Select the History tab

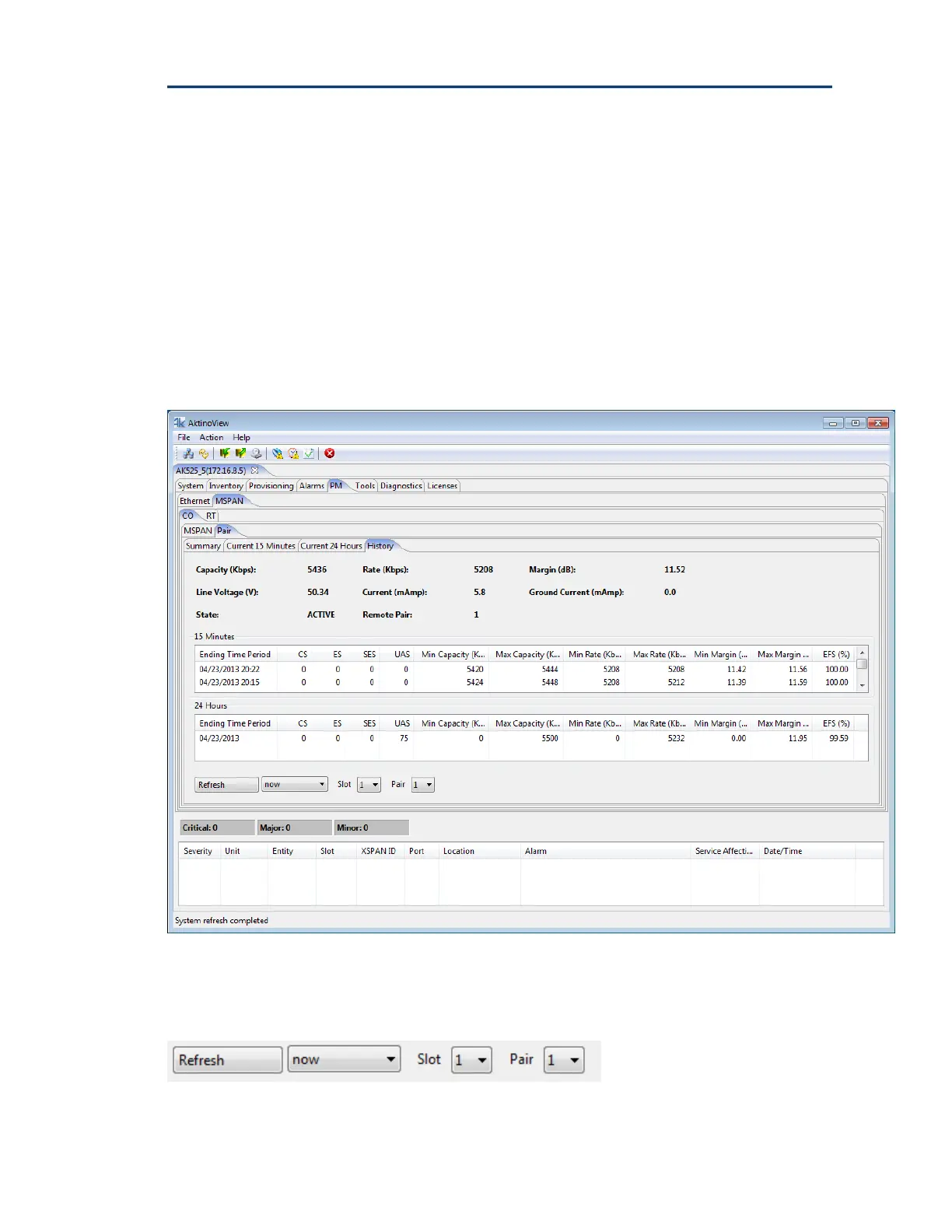coord(380,546)
